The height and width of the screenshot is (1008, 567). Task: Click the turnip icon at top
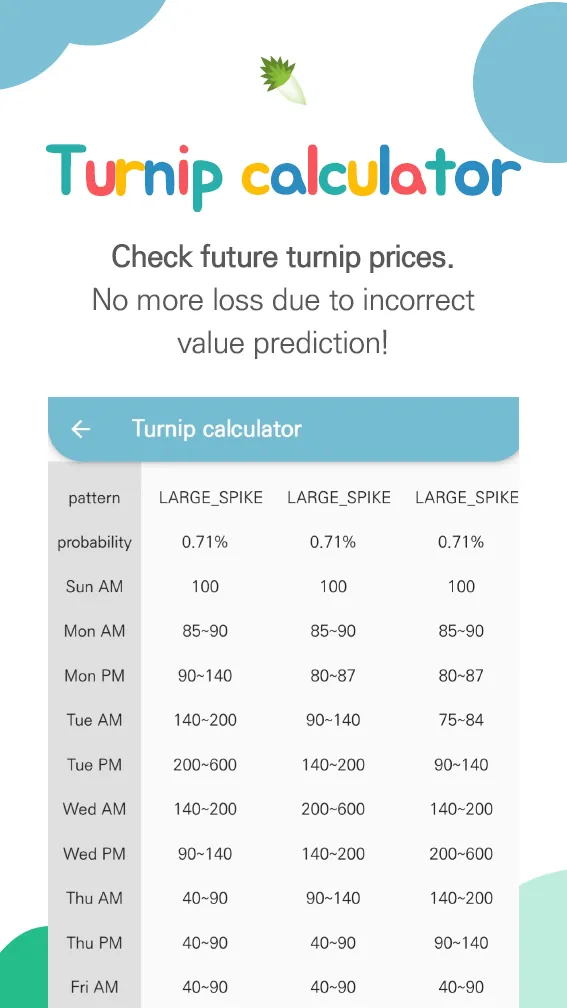283,80
